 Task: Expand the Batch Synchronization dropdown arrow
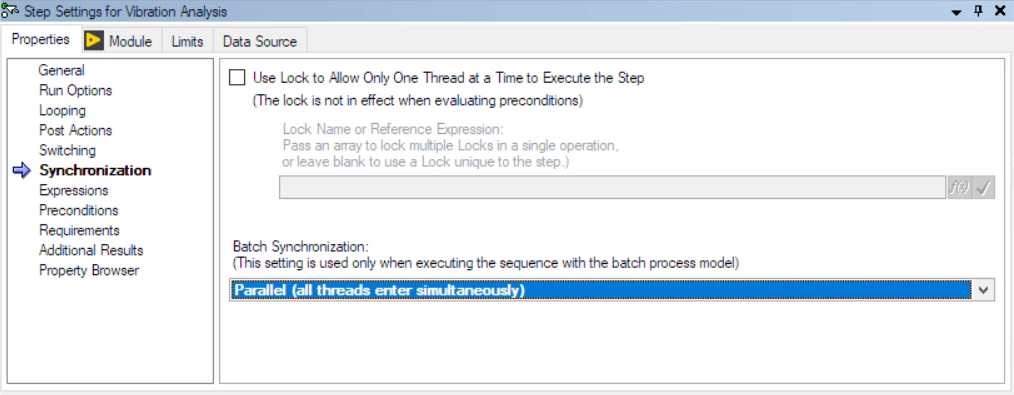[x=984, y=290]
